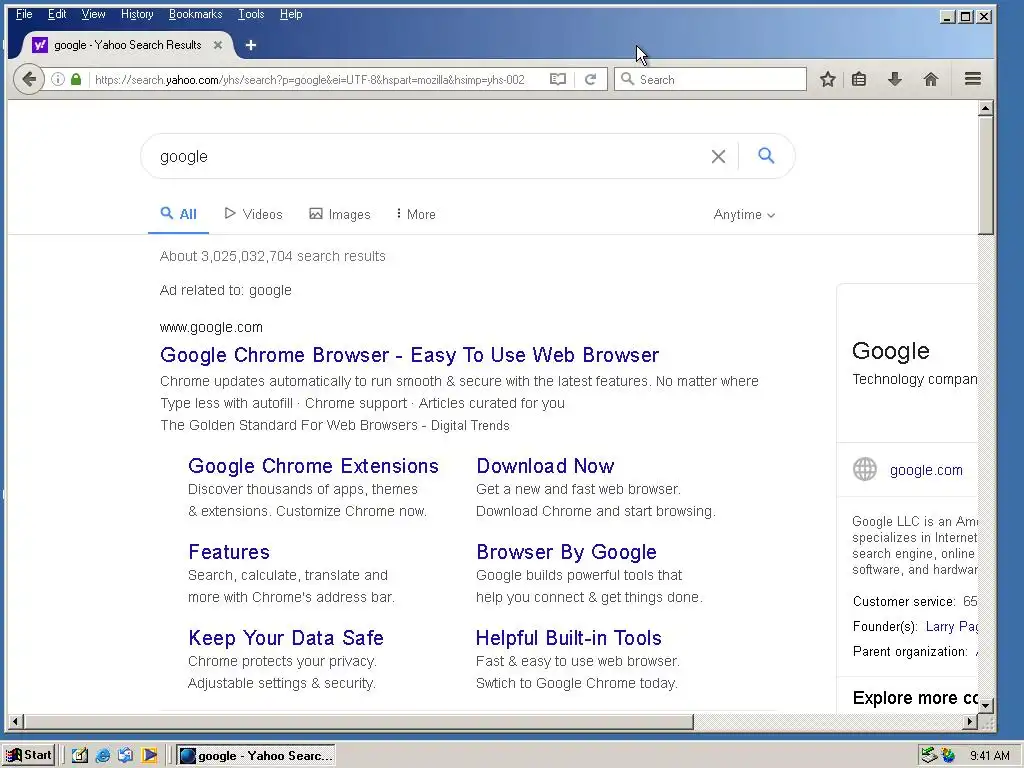1024x768 pixels.
Task: Click the vertical scrollbar thumb
Action: coord(986,176)
